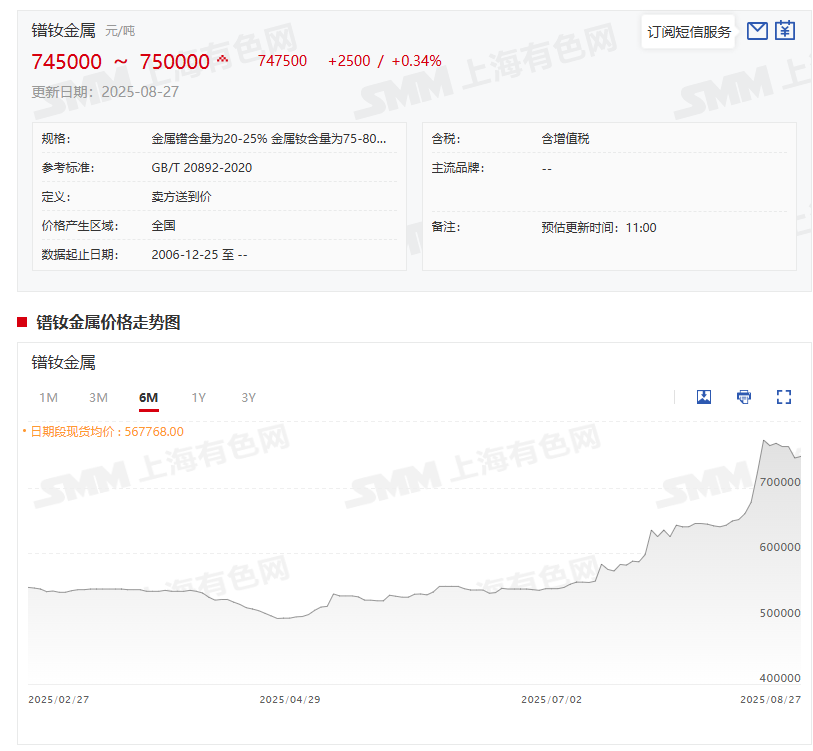Click the envelope SMS subscription icon
The image size is (813, 751).
[x=757, y=31]
